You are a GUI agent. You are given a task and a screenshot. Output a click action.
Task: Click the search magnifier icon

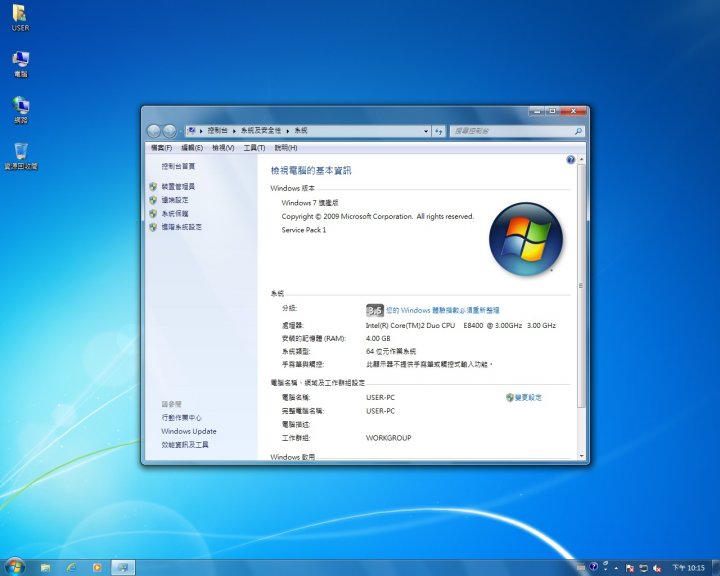click(x=578, y=131)
